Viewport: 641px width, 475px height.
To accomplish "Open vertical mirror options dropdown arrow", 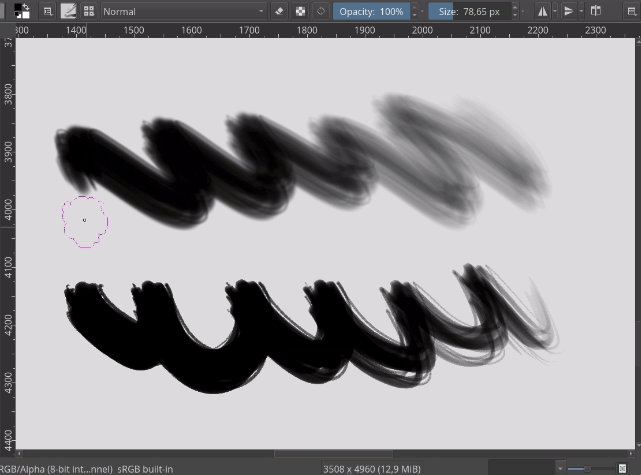I will click(581, 11).
